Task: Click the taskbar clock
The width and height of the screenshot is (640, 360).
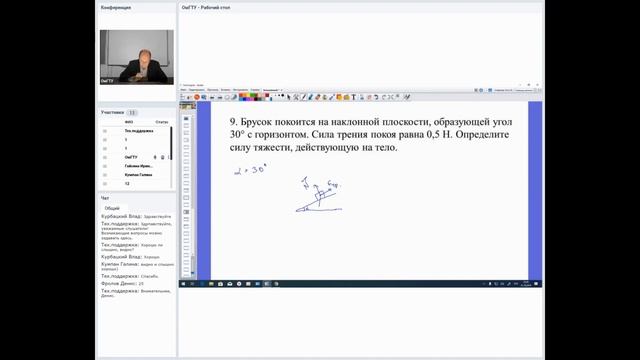Action: [526, 284]
